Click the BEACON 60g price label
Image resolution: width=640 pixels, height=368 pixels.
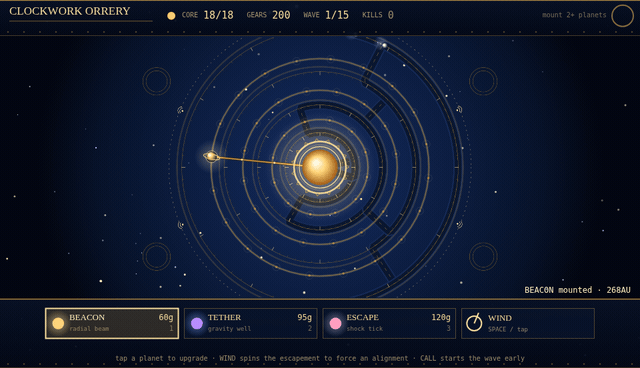point(166,317)
